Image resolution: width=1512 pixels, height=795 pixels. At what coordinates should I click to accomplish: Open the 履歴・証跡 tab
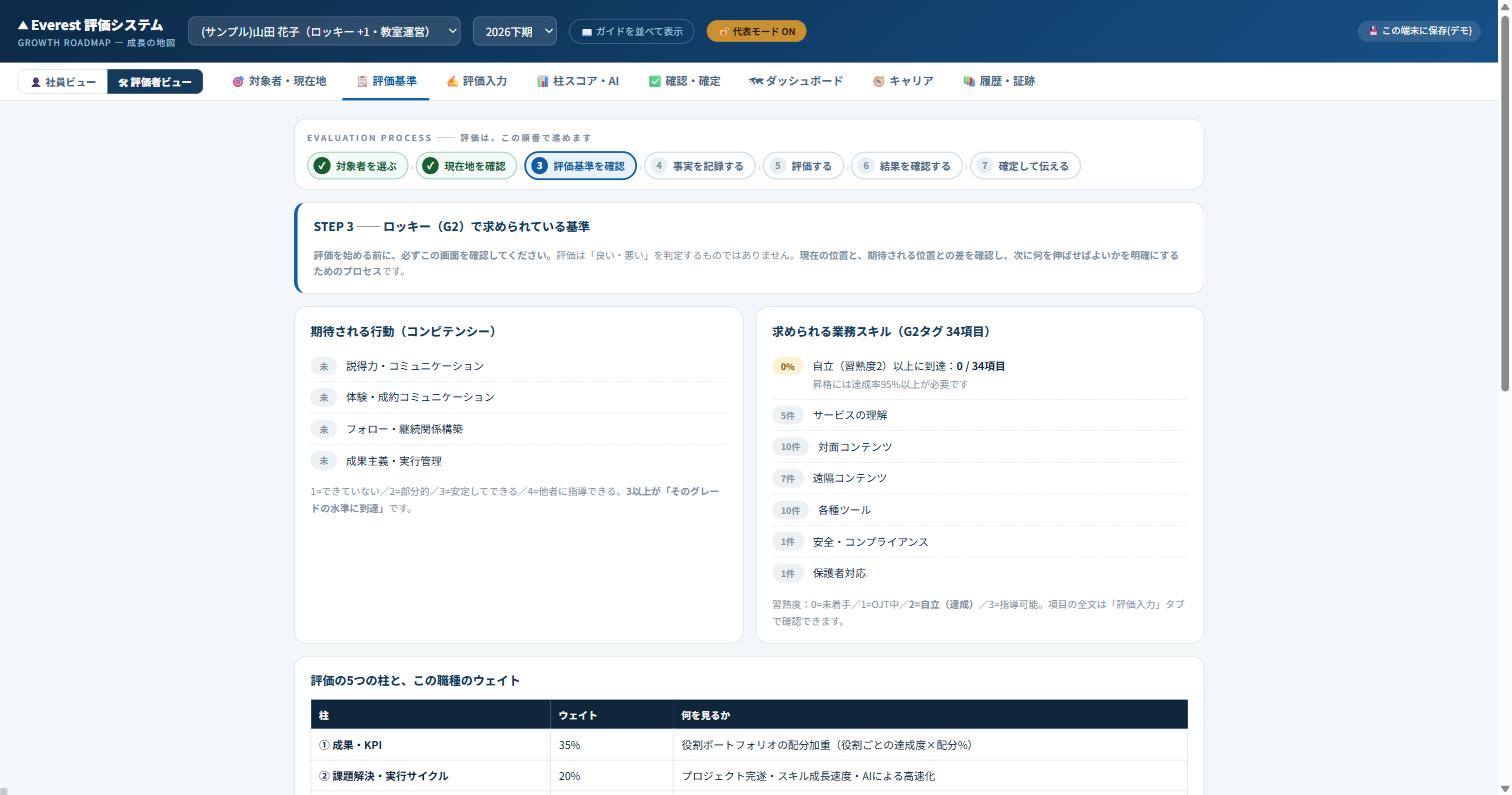click(999, 81)
